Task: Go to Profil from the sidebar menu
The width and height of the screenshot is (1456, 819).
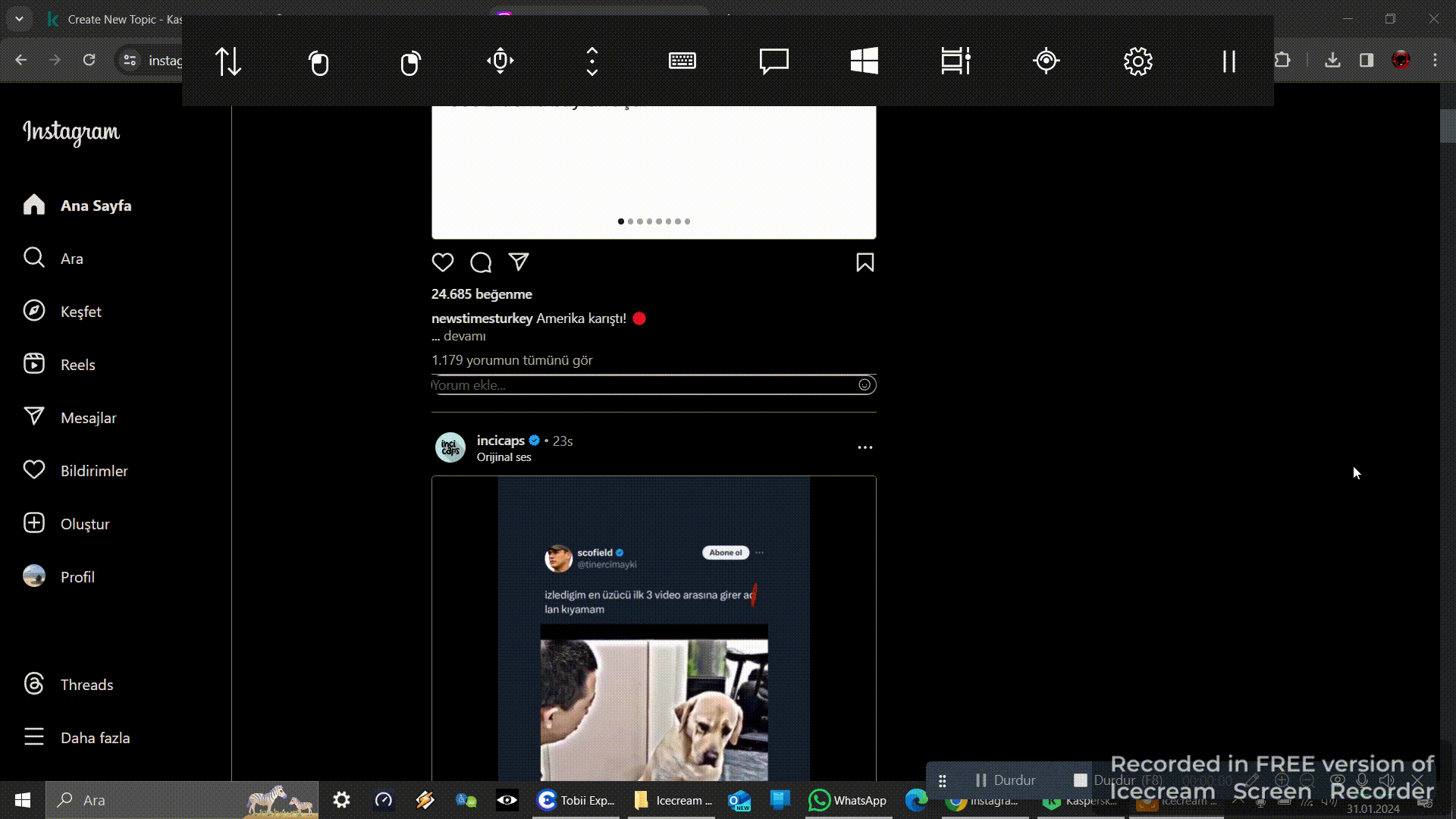Action: click(x=77, y=576)
